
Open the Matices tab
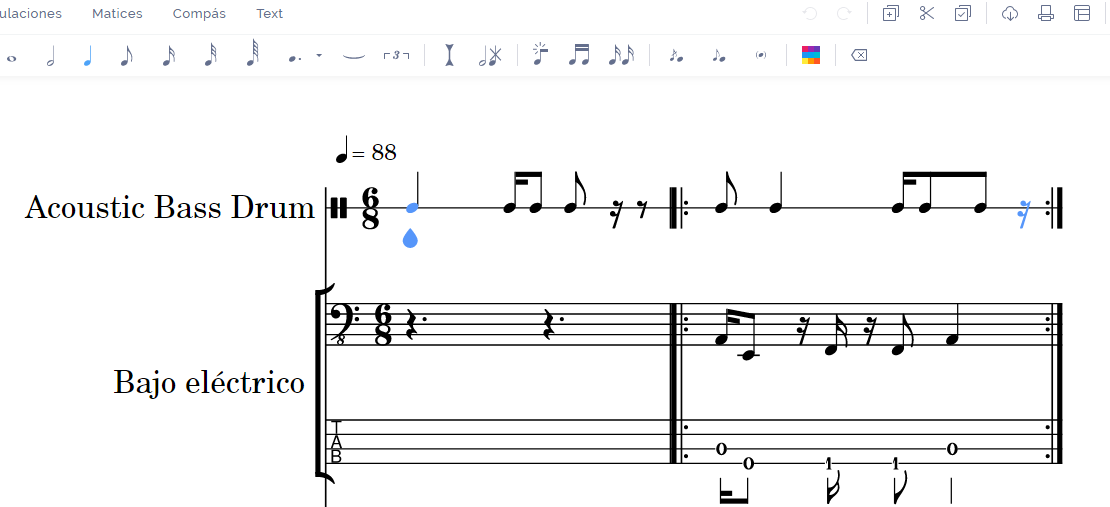pyautogui.click(x=117, y=14)
